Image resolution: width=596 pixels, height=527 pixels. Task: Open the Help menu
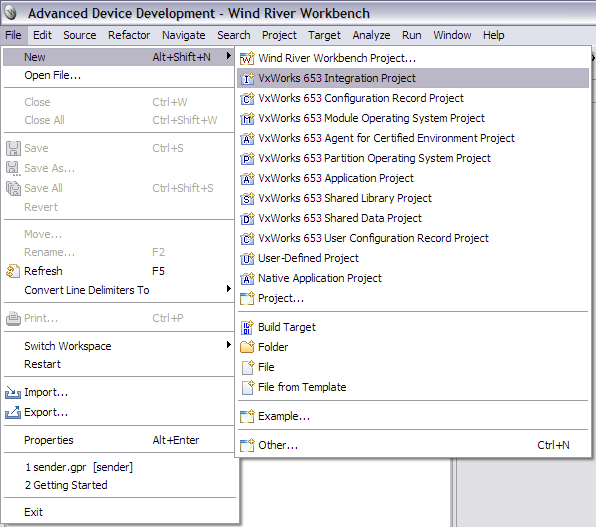point(494,35)
